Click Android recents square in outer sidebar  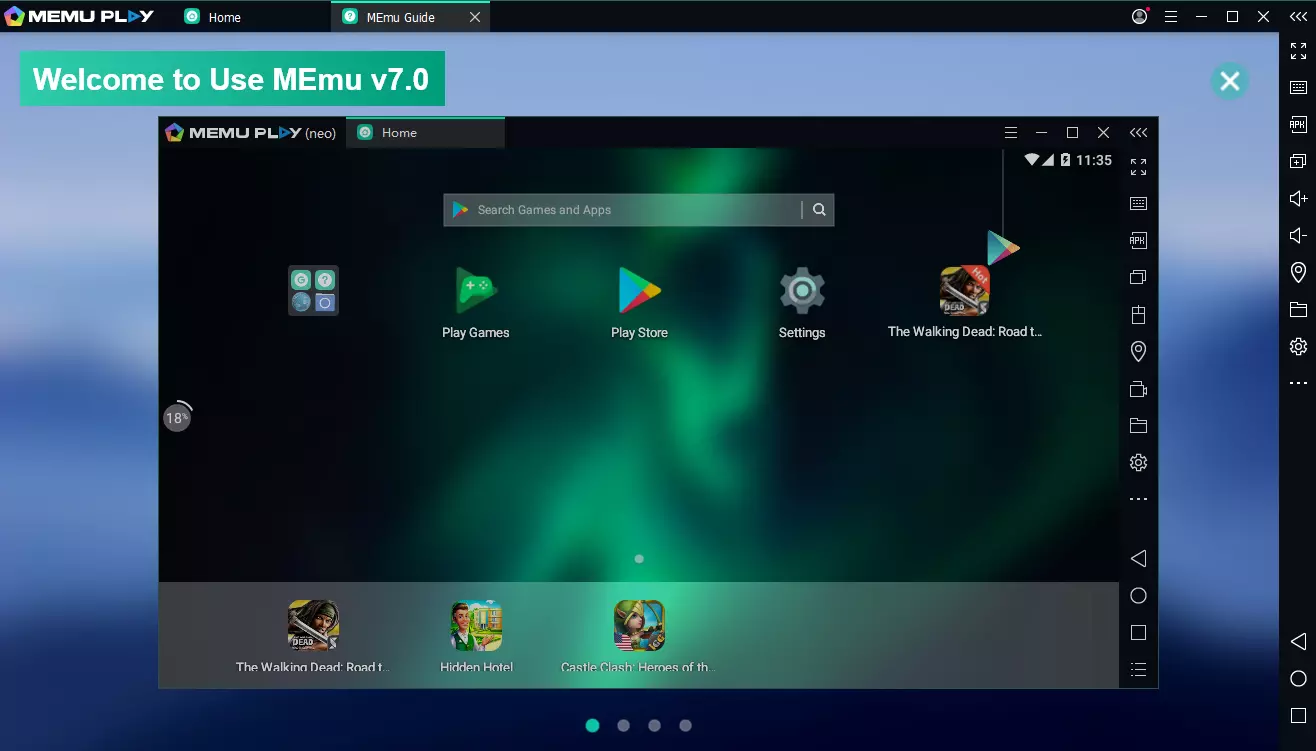click(1298, 716)
